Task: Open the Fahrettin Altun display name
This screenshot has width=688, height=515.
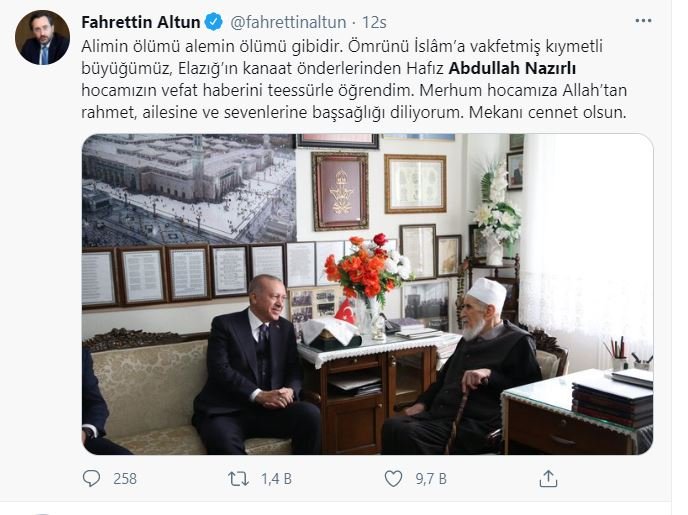Action: [141, 22]
